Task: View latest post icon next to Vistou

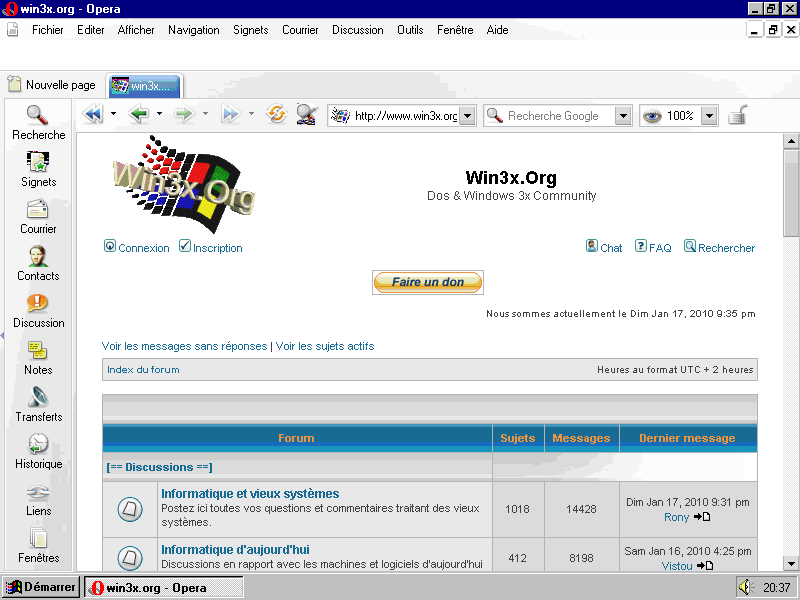Action: click(x=705, y=565)
